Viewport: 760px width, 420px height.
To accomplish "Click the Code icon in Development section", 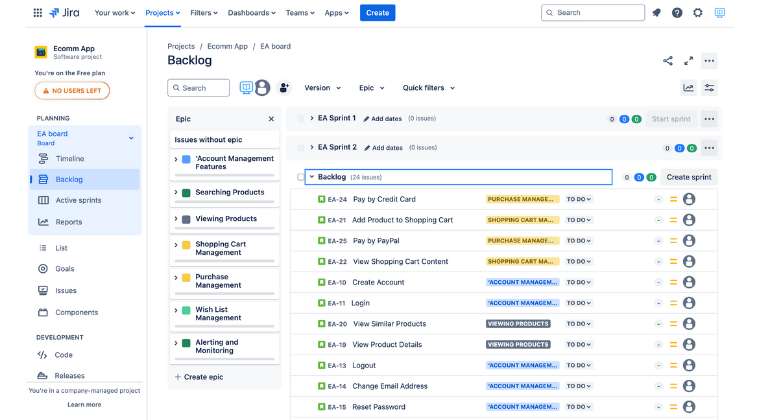I will click(43, 355).
